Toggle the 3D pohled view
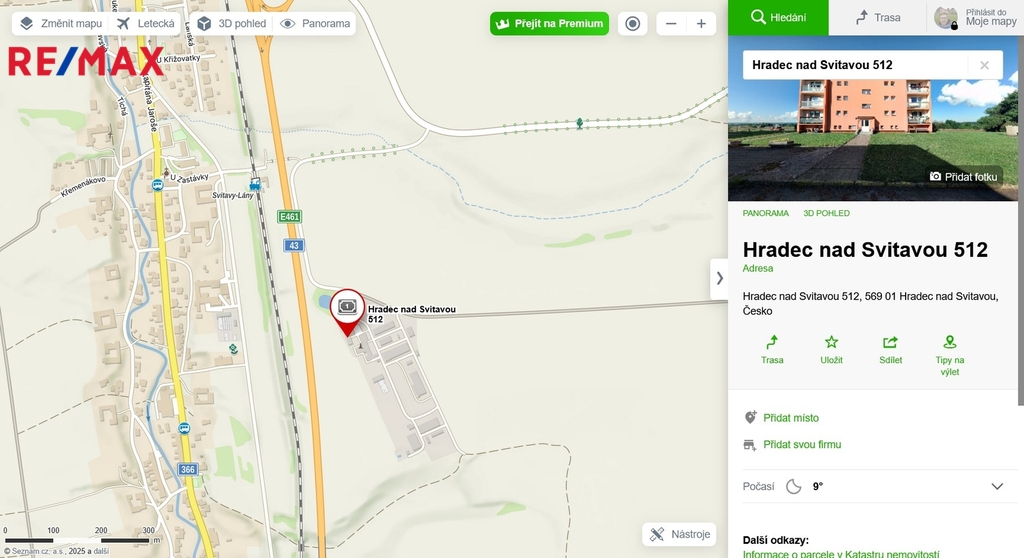The image size is (1024, 558). pos(232,24)
